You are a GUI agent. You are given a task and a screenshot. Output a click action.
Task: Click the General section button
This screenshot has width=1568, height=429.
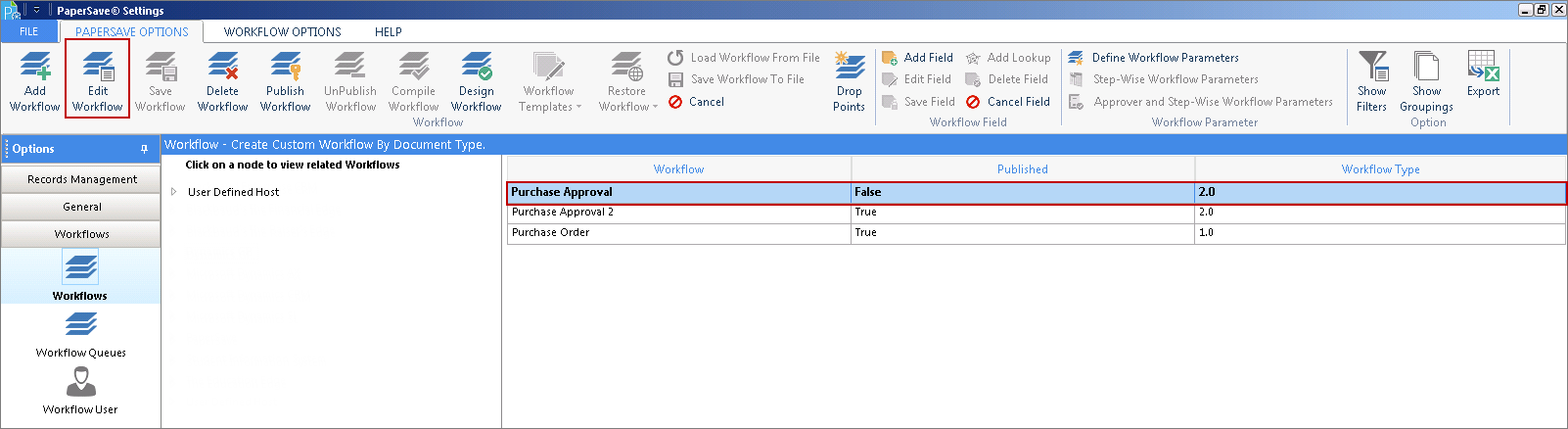tap(81, 207)
